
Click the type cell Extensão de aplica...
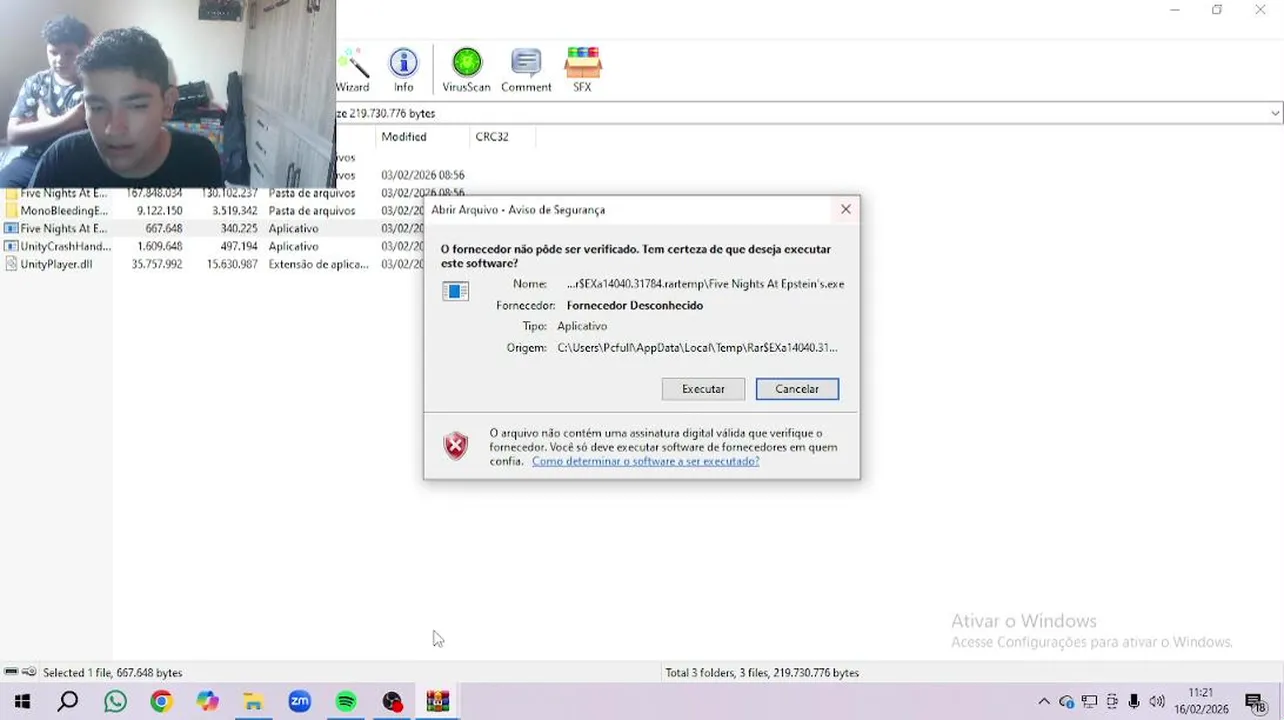[x=318, y=264]
